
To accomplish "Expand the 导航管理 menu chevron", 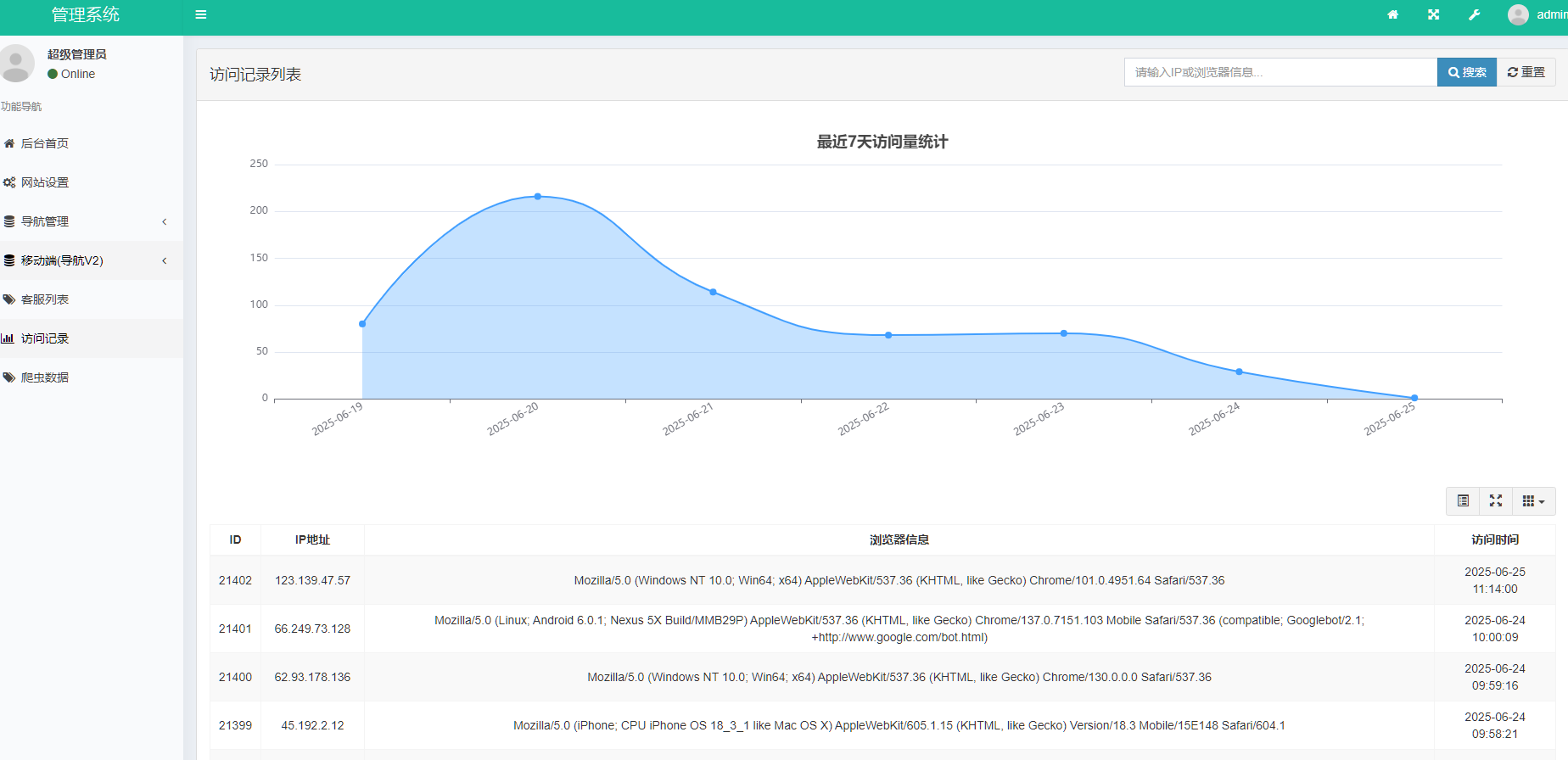I will (165, 221).
